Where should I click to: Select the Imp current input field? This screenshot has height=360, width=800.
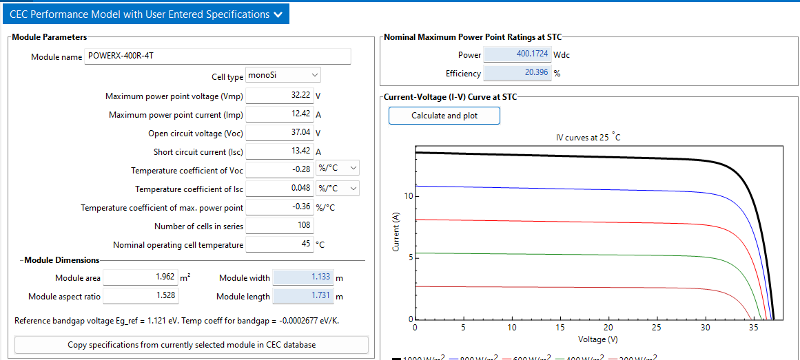(x=279, y=114)
